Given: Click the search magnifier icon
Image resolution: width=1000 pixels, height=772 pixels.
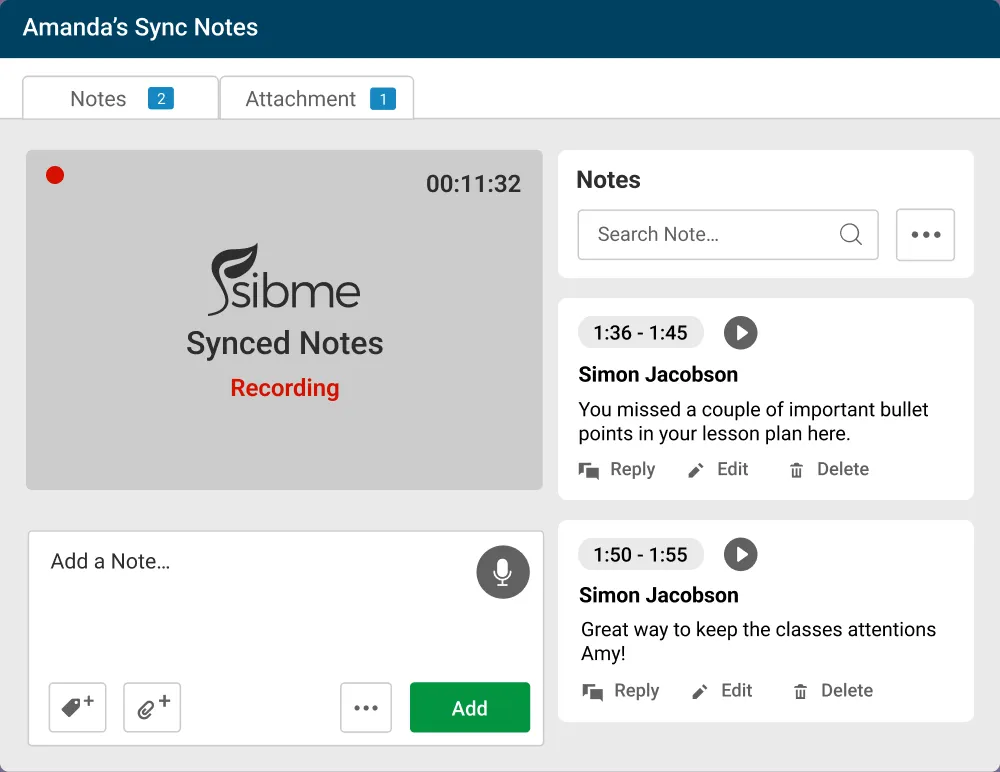Looking at the screenshot, I should (x=850, y=234).
